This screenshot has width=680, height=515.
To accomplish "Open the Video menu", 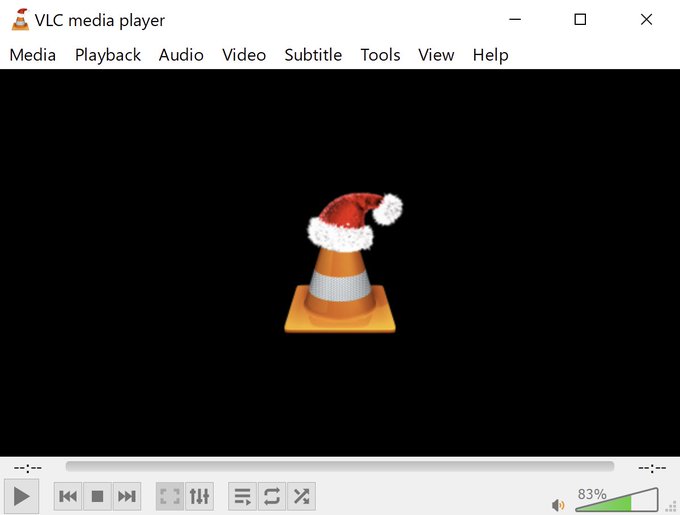I will pos(244,55).
